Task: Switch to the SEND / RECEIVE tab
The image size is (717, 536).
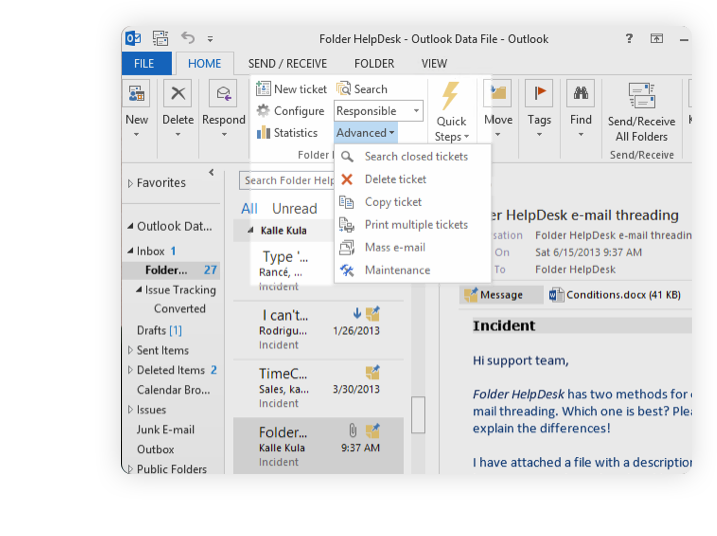Action: 287,64
